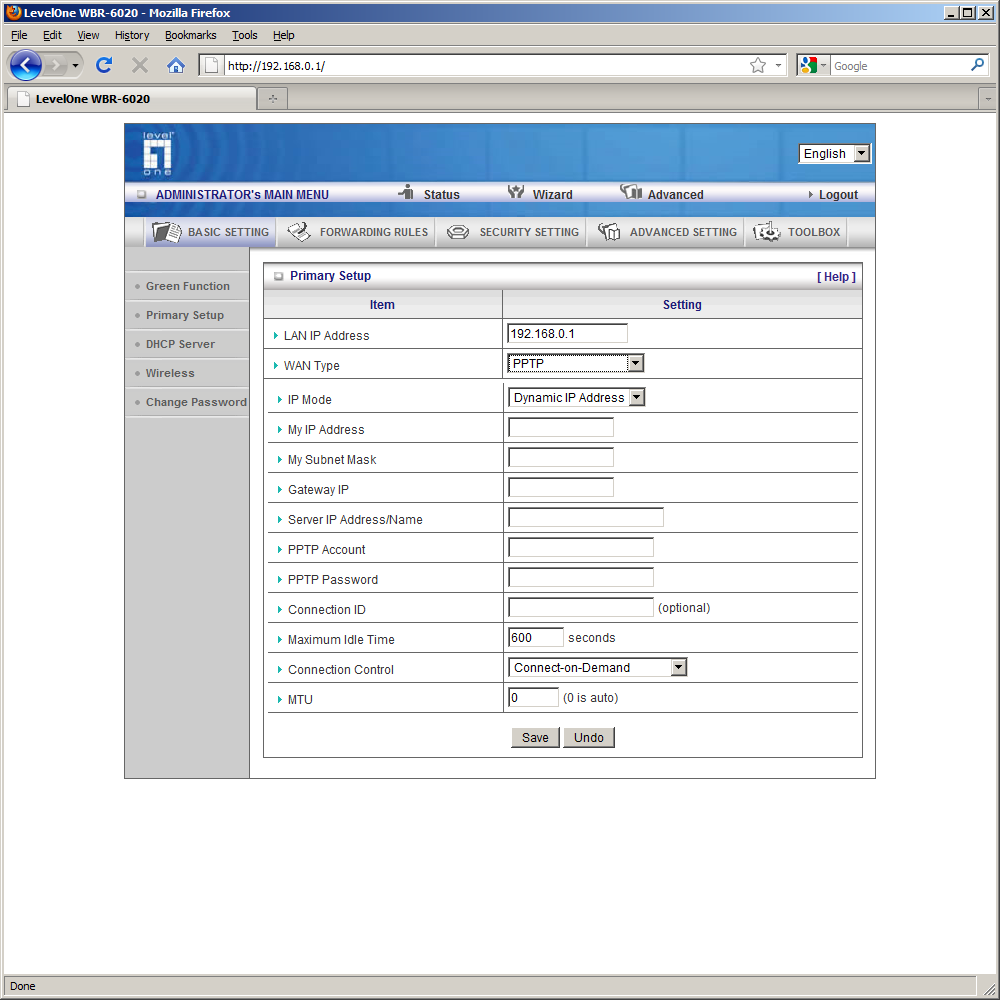This screenshot has height=1000, width=1000.
Task: Log out via the Logout link
Action: [838, 195]
